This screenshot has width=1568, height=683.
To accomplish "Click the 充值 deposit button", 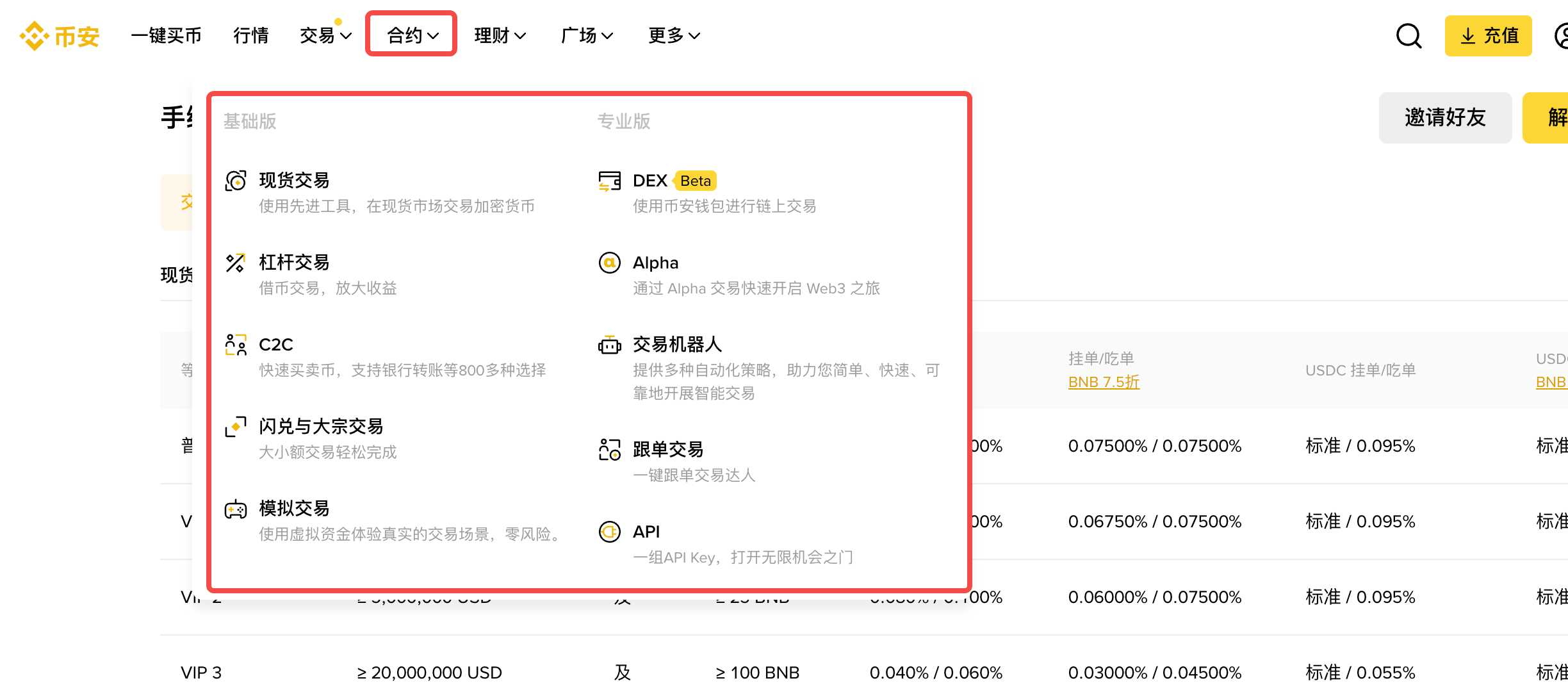I will click(x=1488, y=35).
